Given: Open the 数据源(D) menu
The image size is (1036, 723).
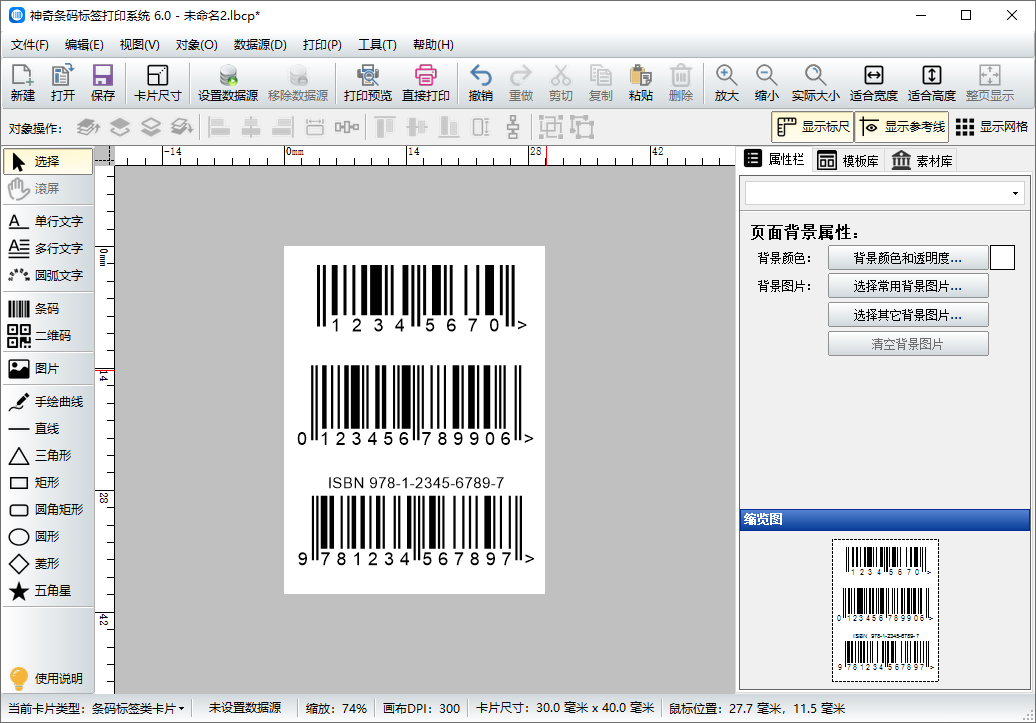Looking at the screenshot, I should click(x=260, y=45).
